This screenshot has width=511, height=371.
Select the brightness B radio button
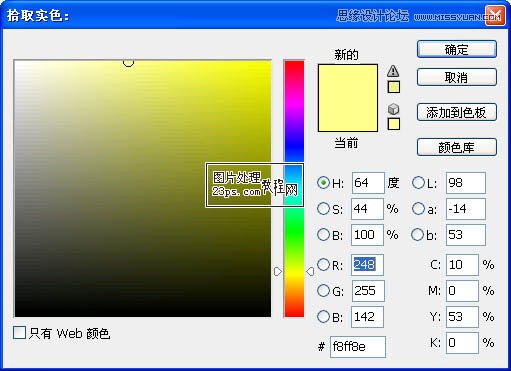(x=323, y=235)
